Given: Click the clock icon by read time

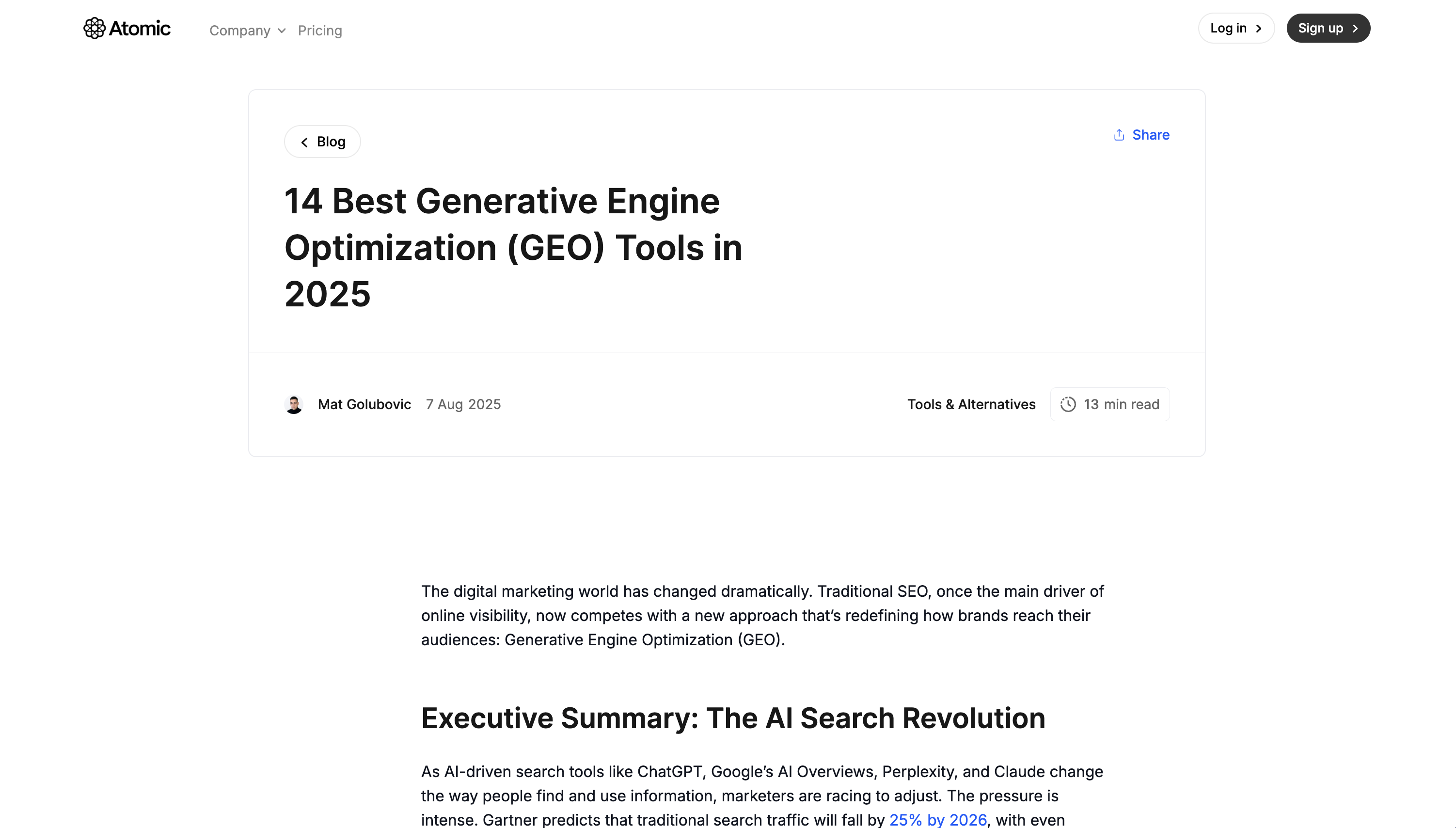Looking at the screenshot, I should pyautogui.click(x=1068, y=404).
